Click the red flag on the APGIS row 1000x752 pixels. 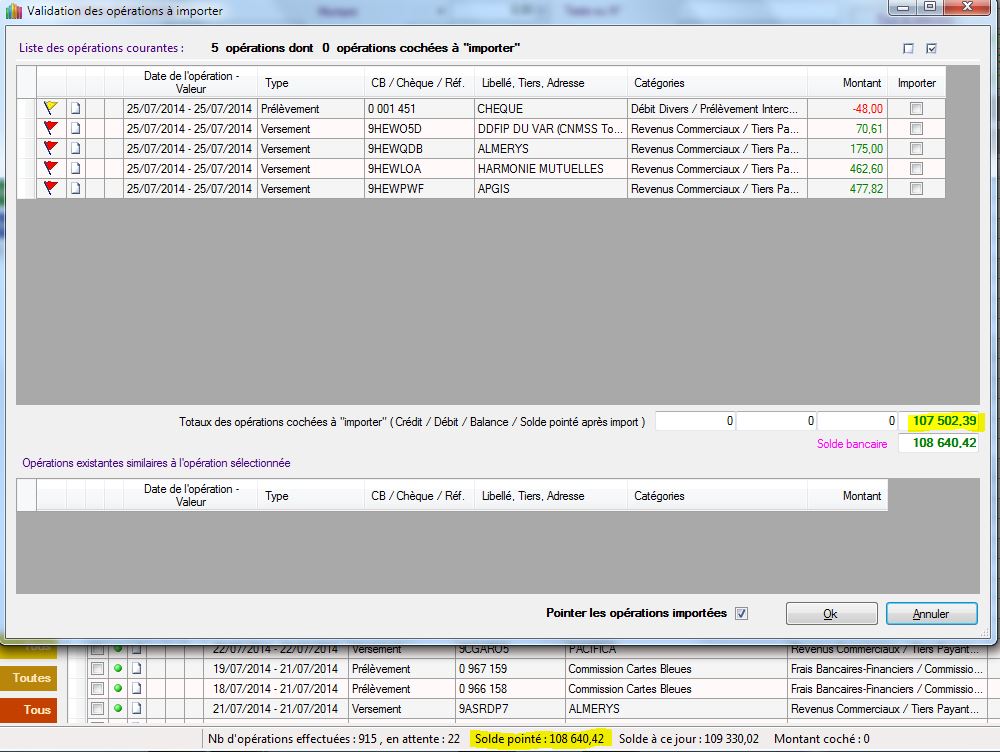[51, 188]
